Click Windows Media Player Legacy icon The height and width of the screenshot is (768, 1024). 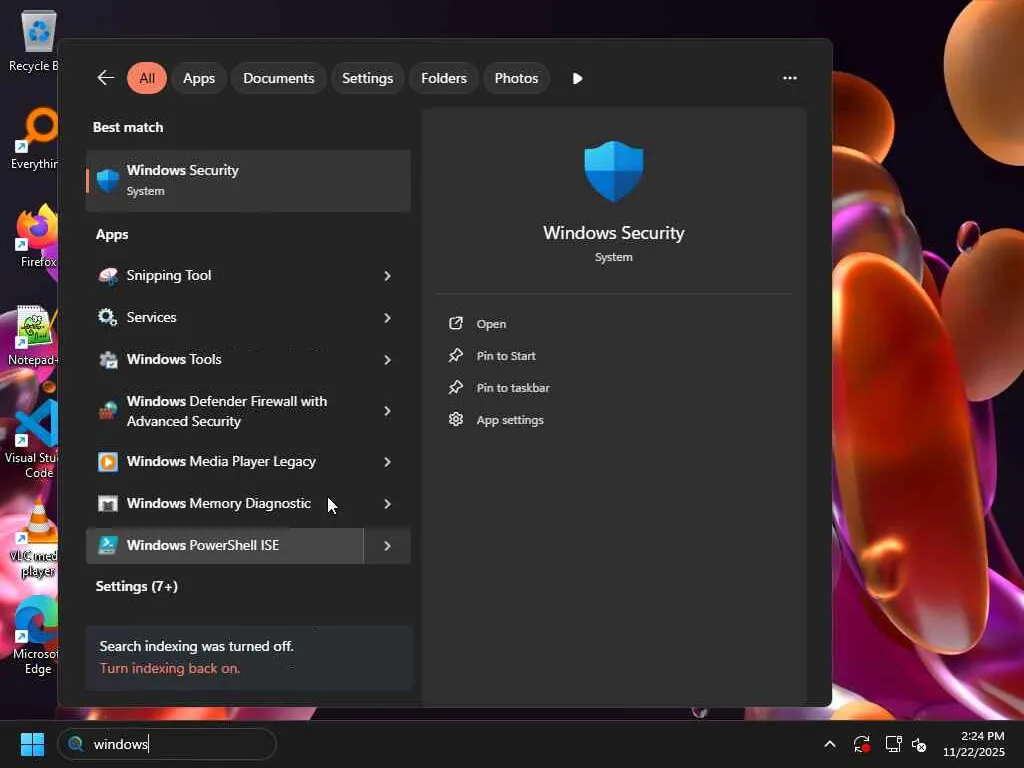tap(108, 462)
